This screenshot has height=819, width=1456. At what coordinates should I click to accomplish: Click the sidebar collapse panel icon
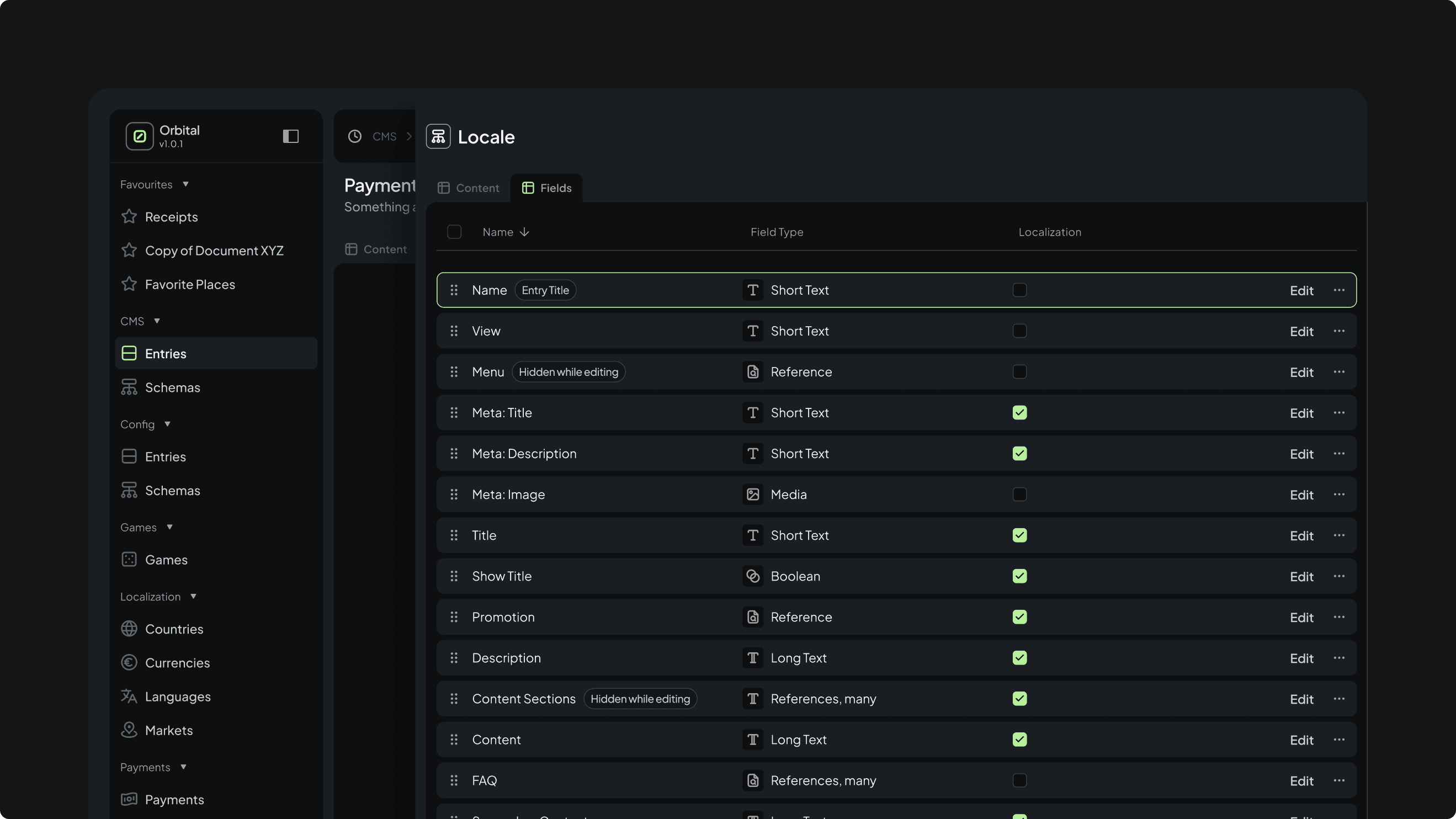tap(290, 136)
